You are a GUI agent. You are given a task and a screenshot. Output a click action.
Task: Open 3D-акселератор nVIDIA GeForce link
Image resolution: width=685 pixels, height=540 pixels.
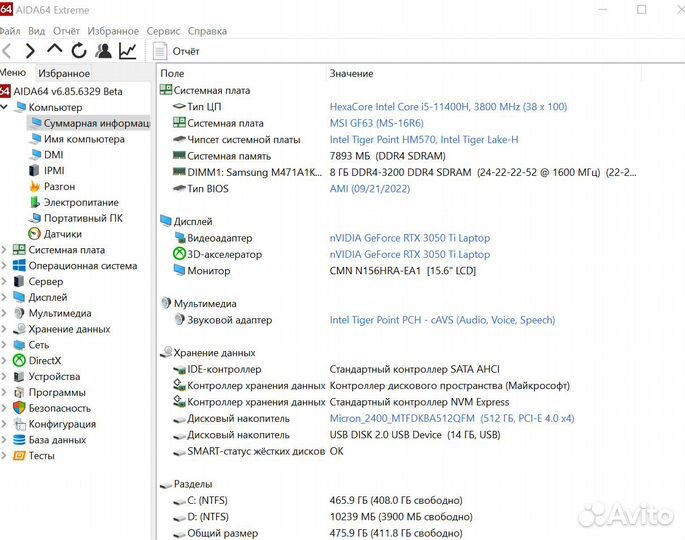tap(410, 254)
